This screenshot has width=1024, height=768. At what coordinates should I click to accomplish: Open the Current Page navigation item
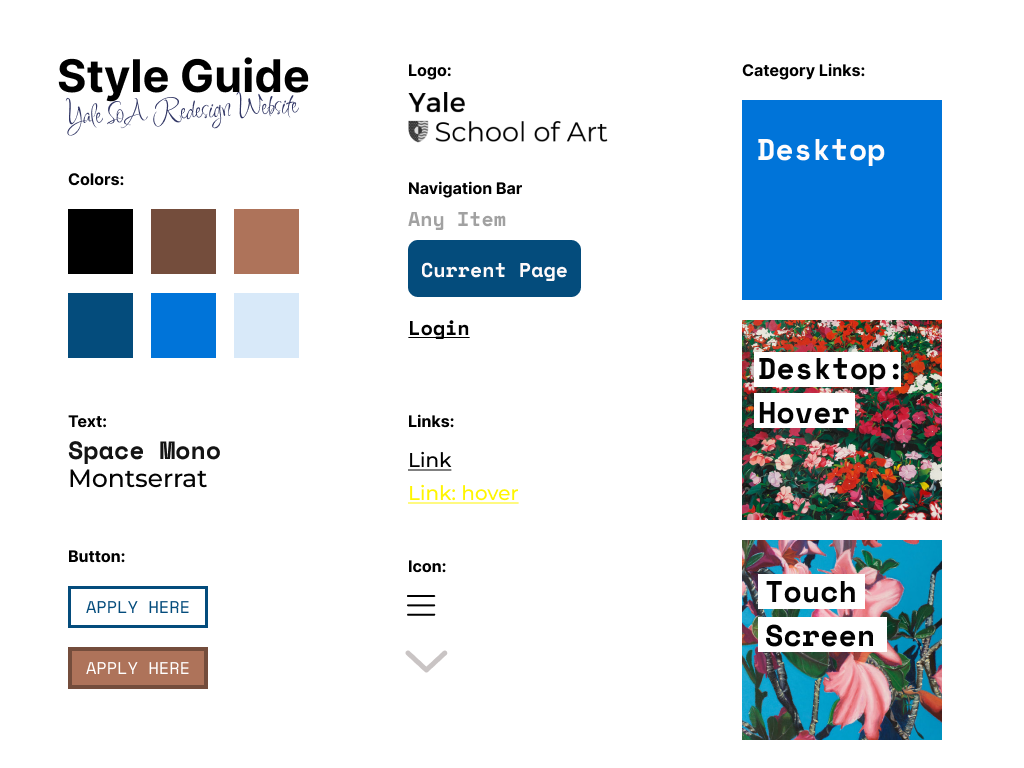pyautogui.click(x=494, y=268)
